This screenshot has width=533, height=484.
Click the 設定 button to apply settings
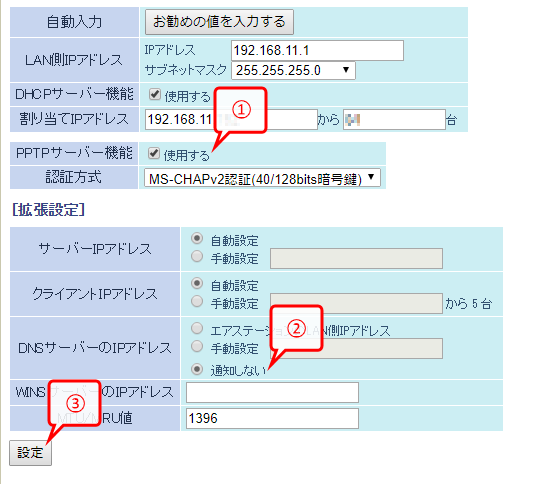[x=31, y=453]
